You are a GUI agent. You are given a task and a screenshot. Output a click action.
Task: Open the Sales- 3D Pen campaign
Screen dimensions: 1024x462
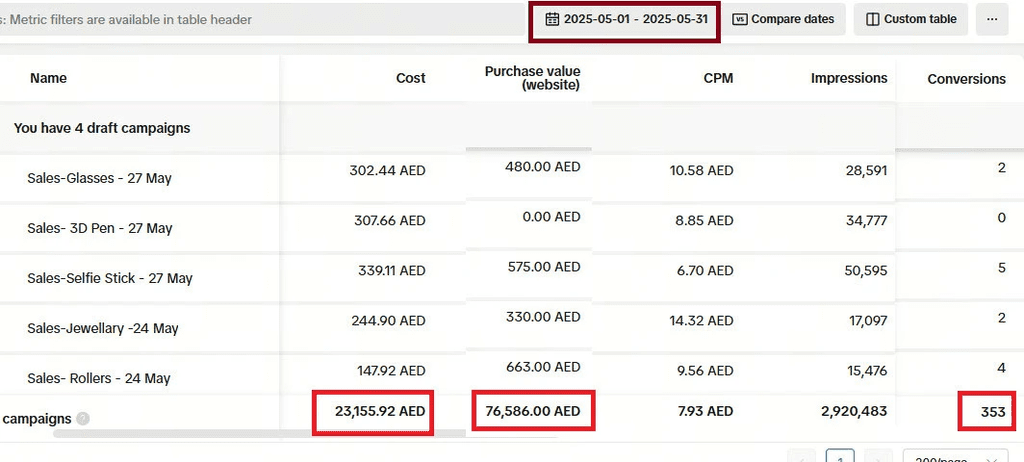[99, 228]
